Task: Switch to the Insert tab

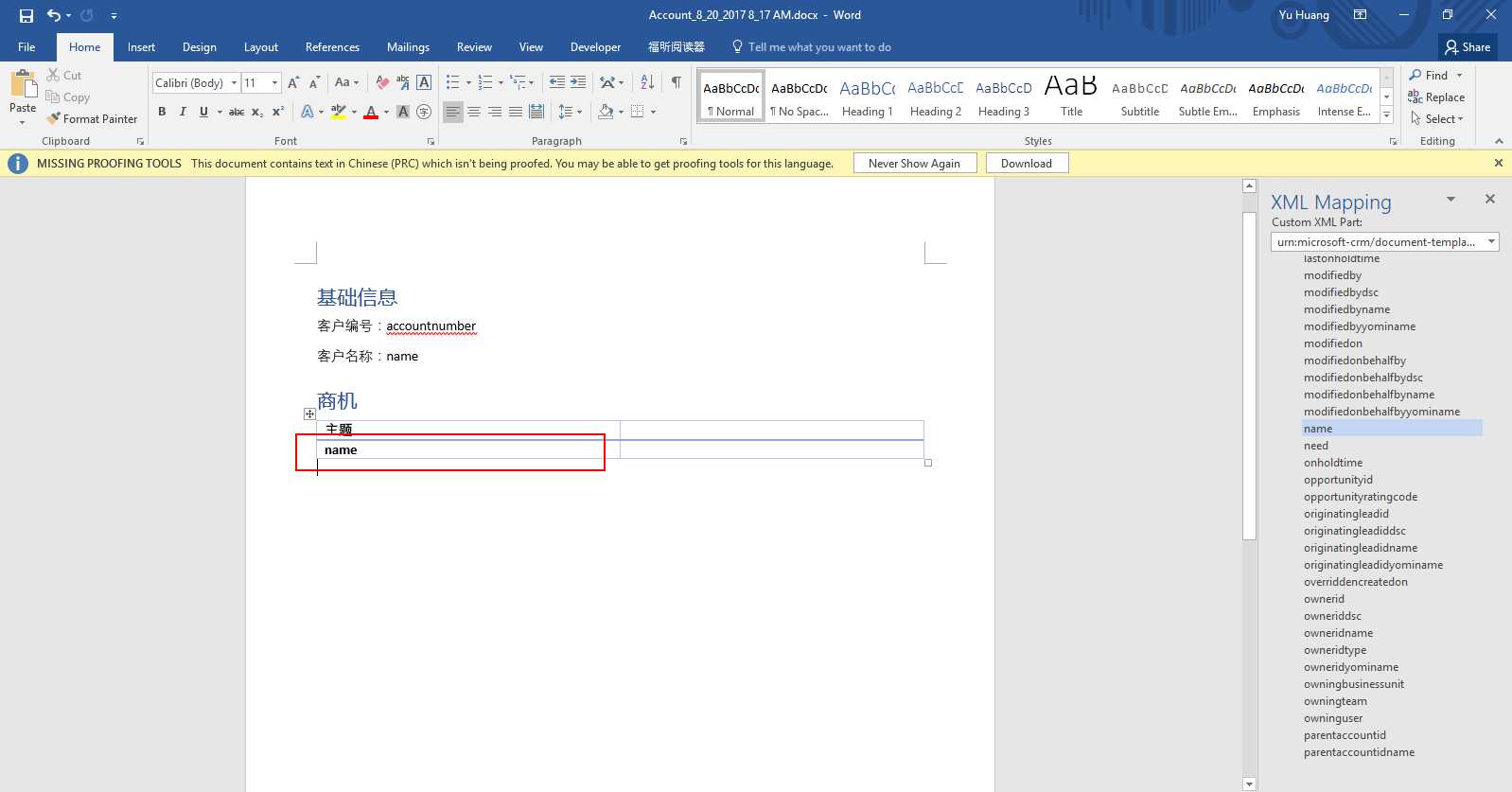Action: point(141,46)
